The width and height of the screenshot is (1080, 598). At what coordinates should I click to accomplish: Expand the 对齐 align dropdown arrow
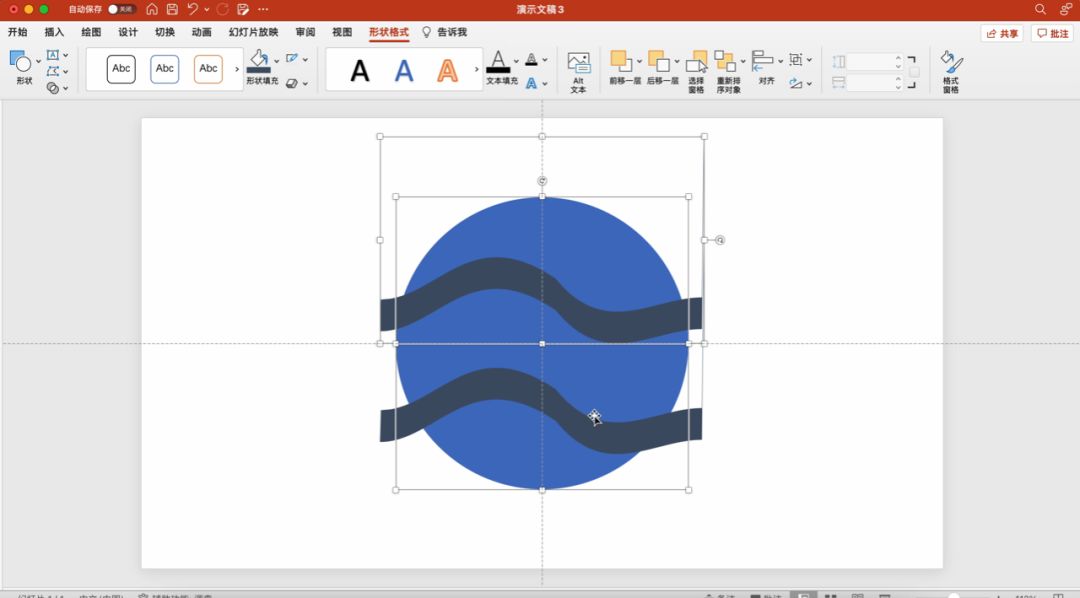(780, 61)
